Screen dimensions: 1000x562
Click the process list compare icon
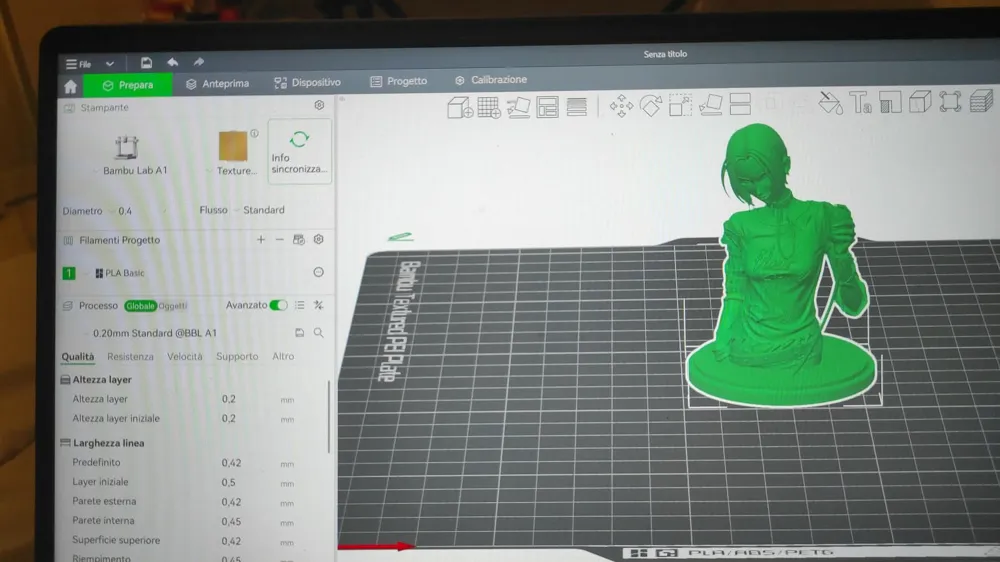click(x=300, y=306)
